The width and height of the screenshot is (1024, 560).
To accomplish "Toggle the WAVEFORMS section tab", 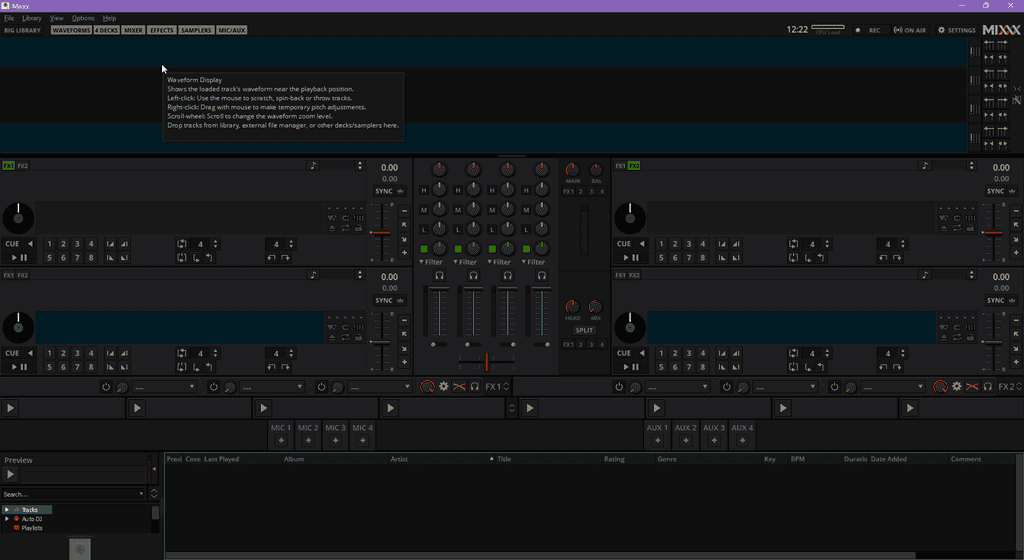I will [x=71, y=30].
